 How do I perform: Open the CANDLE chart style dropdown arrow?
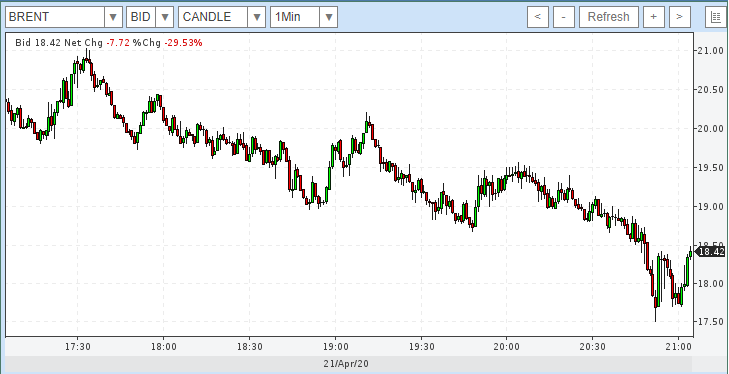pos(256,17)
